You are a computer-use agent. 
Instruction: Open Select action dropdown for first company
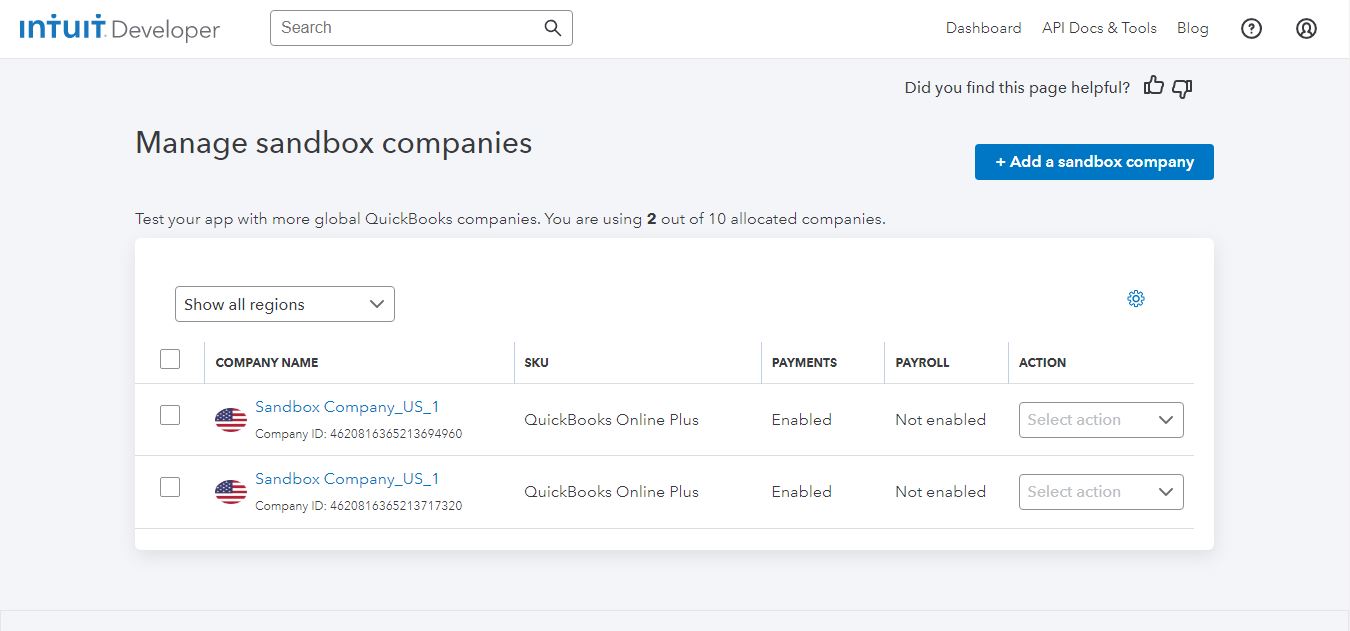tap(1100, 420)
